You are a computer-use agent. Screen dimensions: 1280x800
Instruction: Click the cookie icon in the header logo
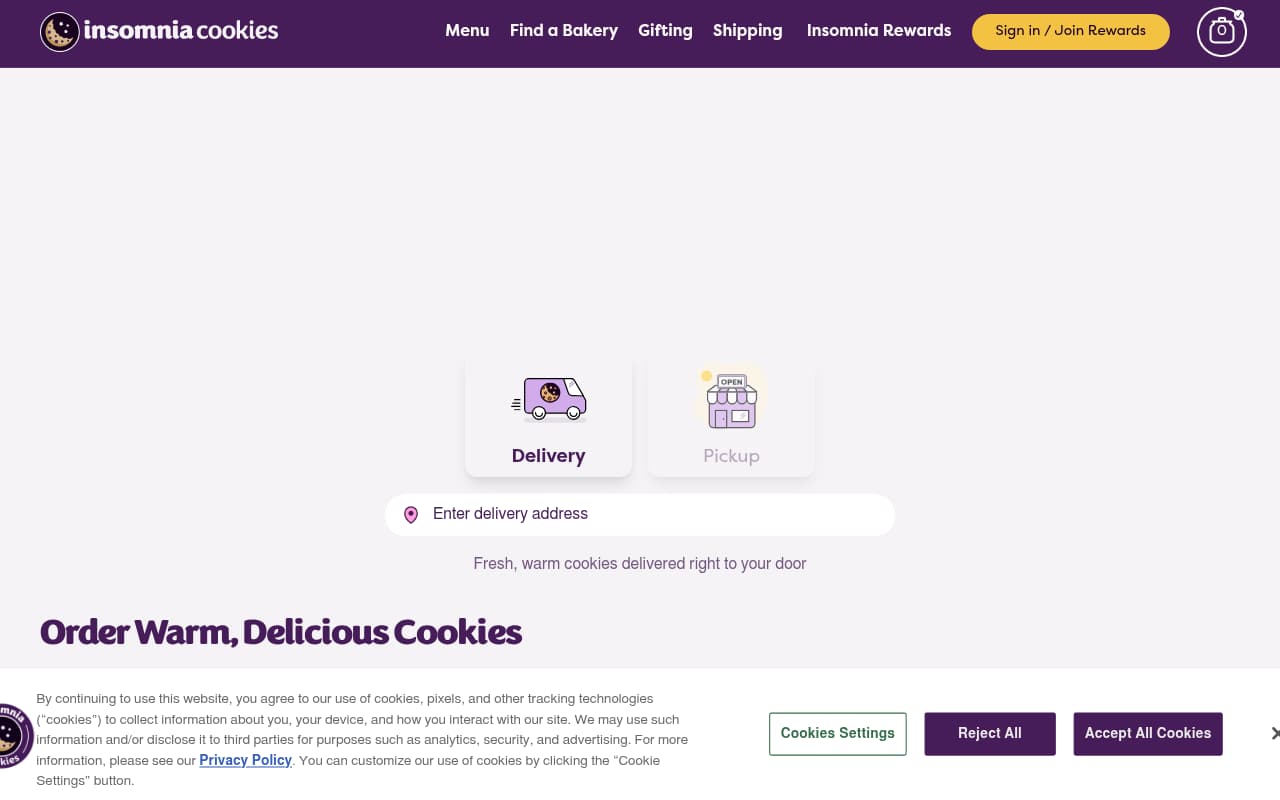point(58,31)
